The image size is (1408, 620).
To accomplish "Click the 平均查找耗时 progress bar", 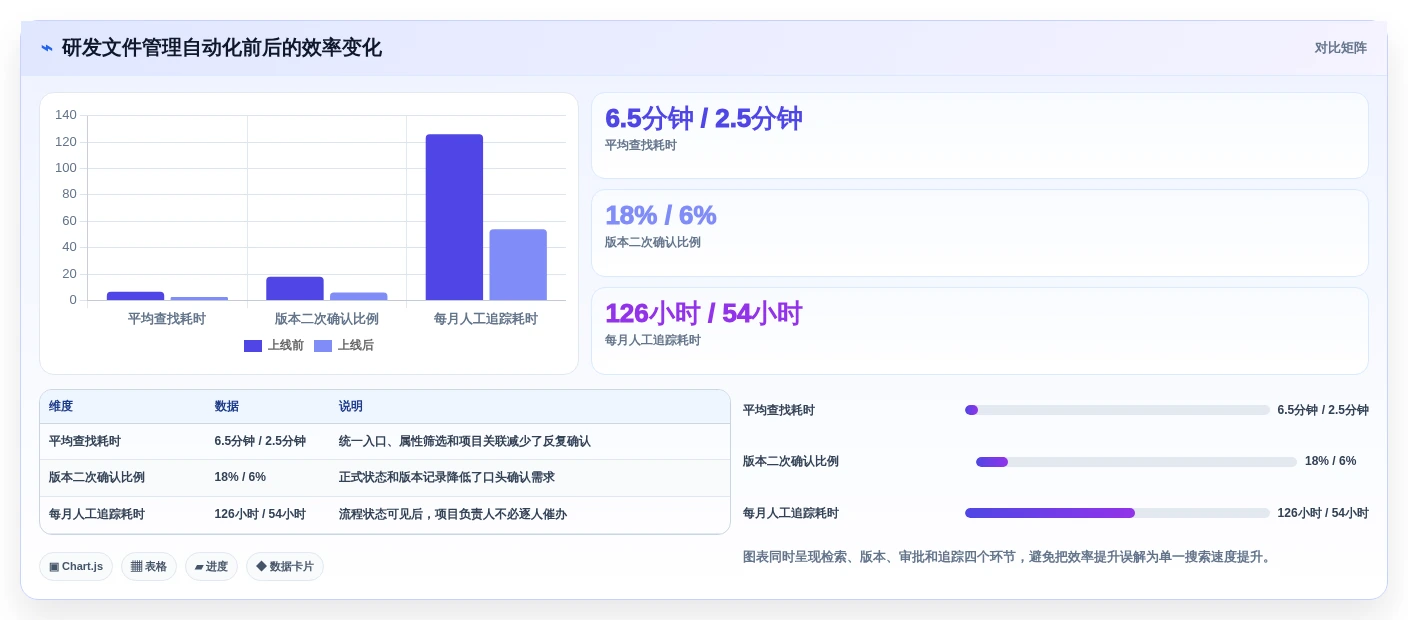I will (x=1117, y=410).
